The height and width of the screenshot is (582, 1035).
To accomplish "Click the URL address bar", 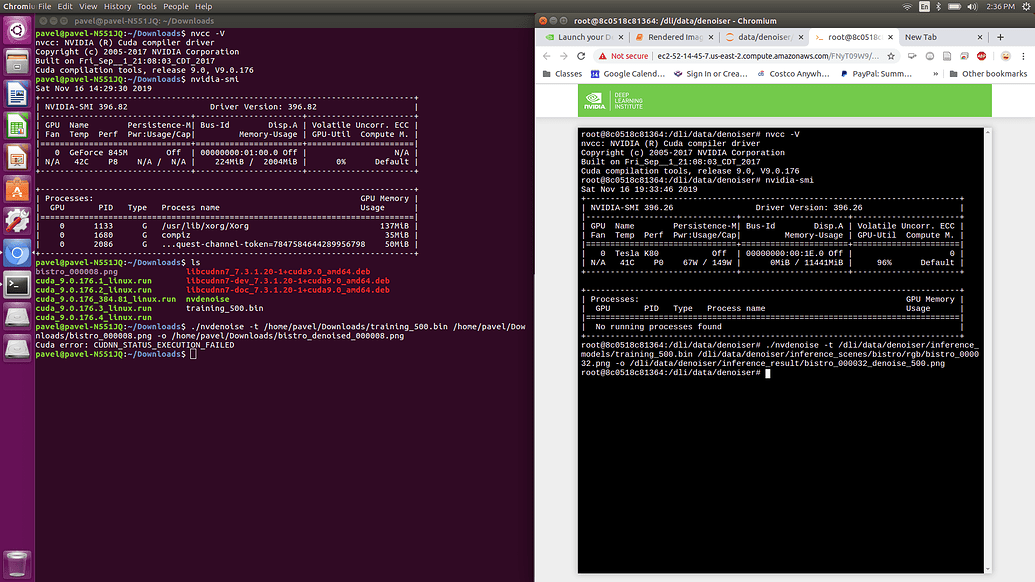I will click(x=768, y=56).
